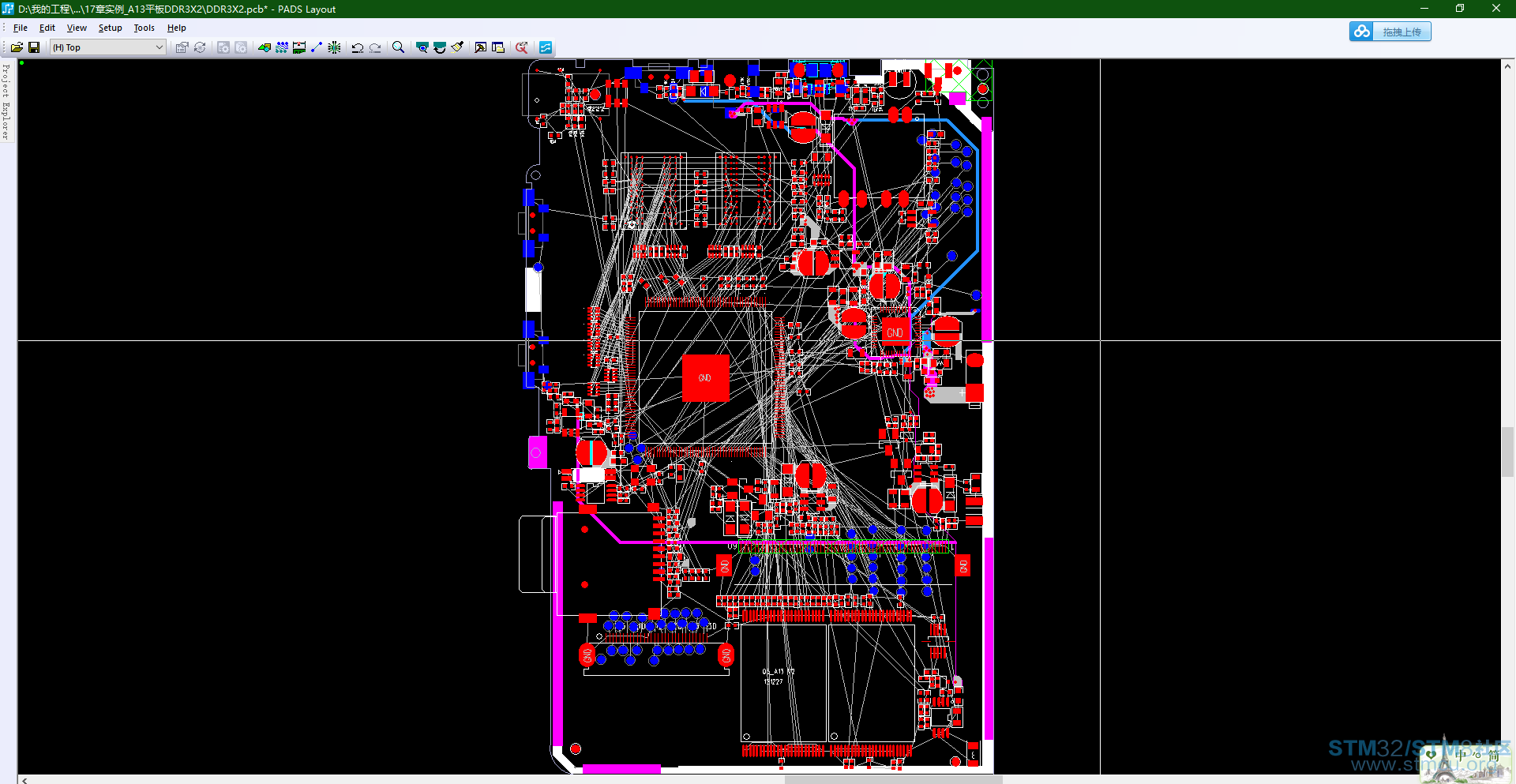Click the Zoom magnifier icon
Image resolution: width=1516 pixels, height=784 pixels.
tap(398, 47)
